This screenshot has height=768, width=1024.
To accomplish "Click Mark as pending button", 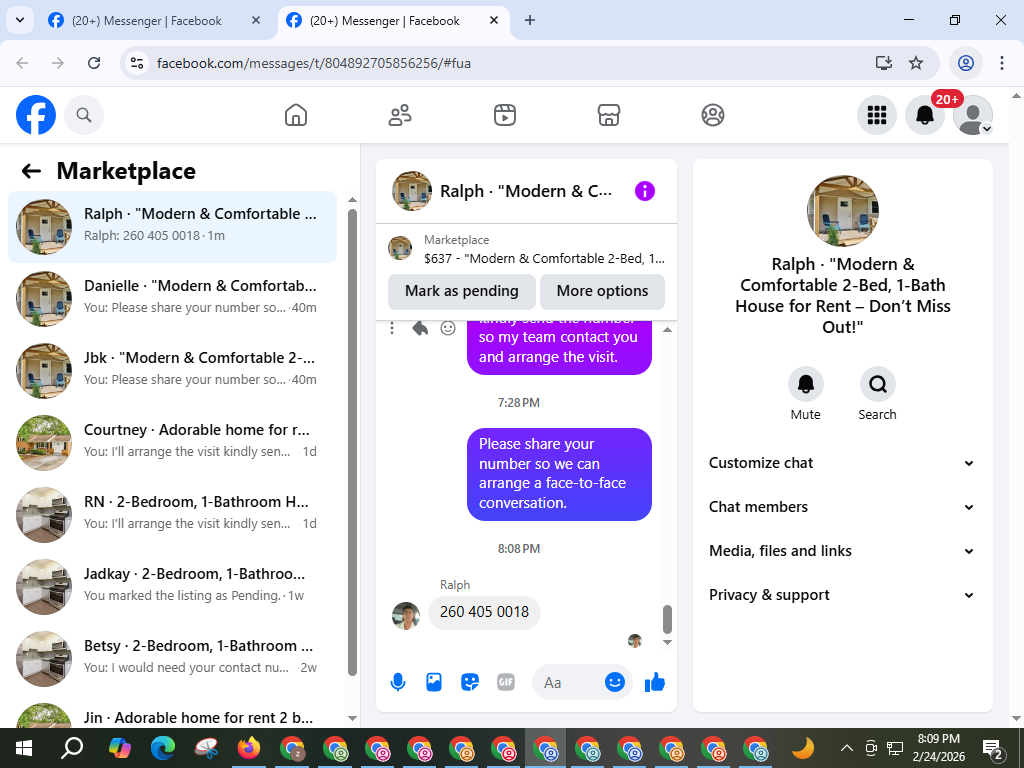I will 462,291.
